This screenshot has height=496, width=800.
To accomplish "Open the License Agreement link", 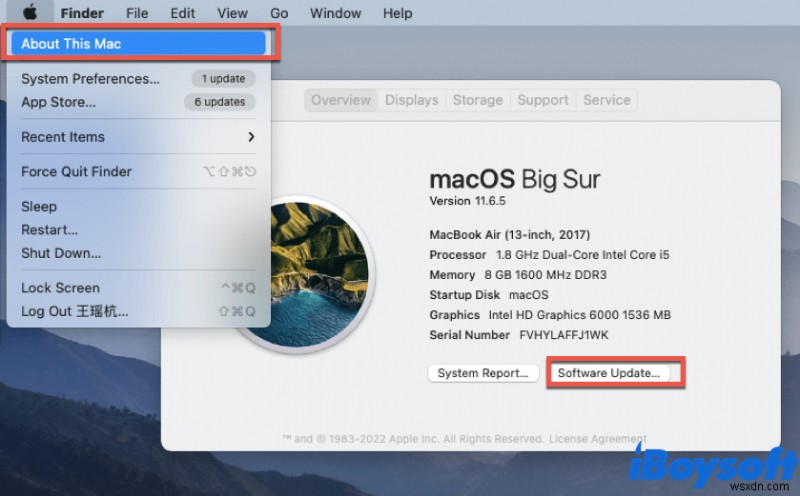I will tap(597, 439).
